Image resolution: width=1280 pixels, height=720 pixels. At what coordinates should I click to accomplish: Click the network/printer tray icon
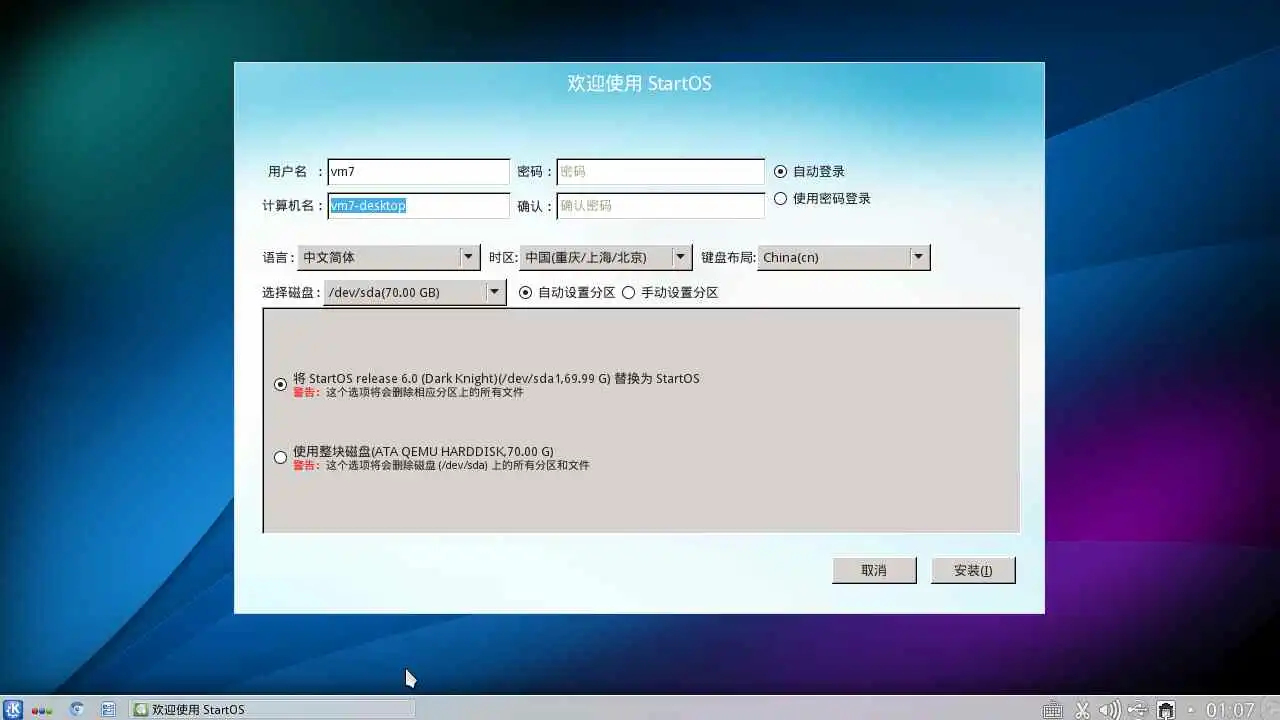click(1166, 710)
